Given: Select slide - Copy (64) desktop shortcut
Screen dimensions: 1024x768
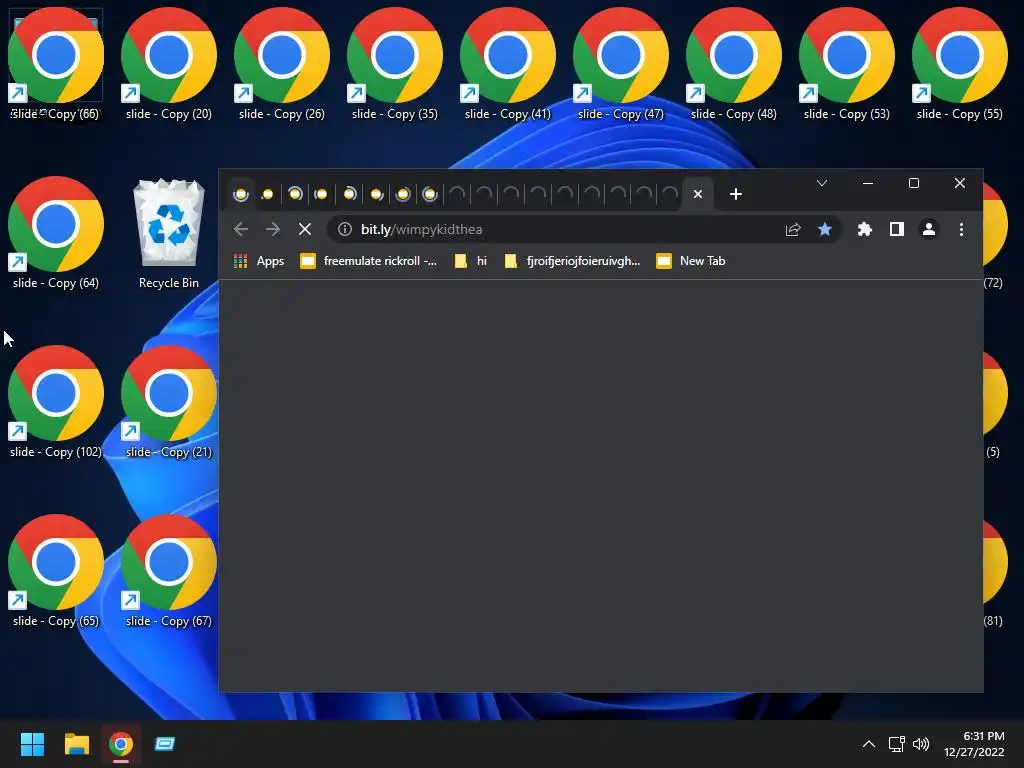Looking at the screenshot, I should tap(56, 233).
